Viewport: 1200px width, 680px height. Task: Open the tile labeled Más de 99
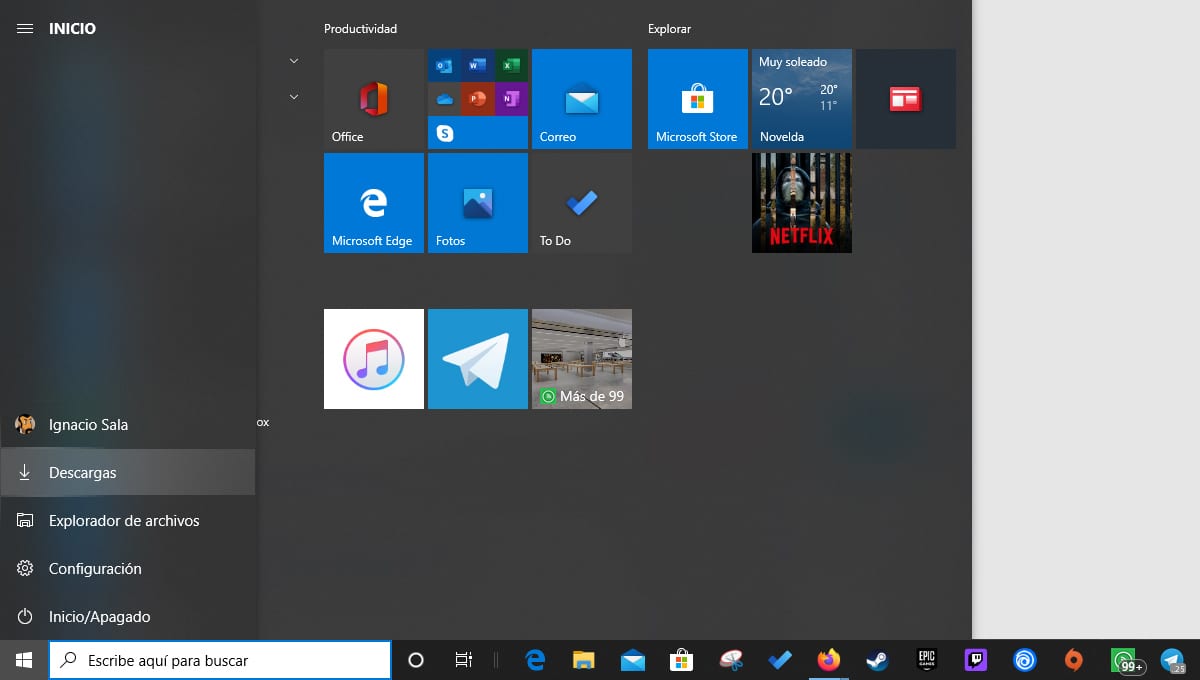pyautogui.click(x=582, y=359)
